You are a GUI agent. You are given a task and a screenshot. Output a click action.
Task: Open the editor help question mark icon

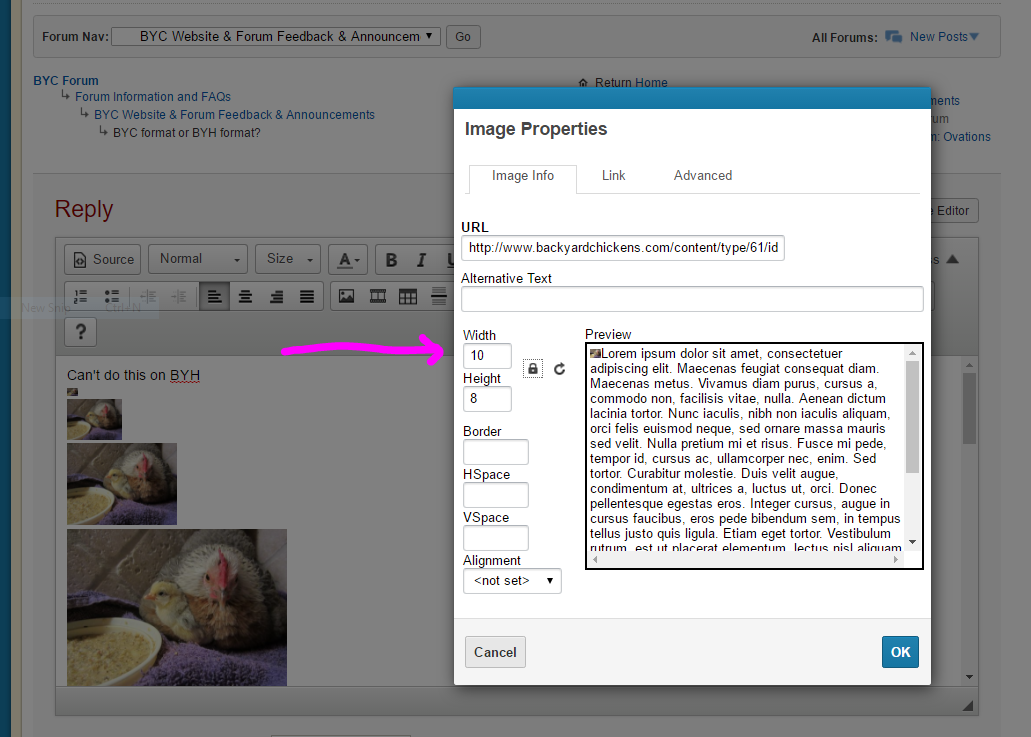pos(81,331)
